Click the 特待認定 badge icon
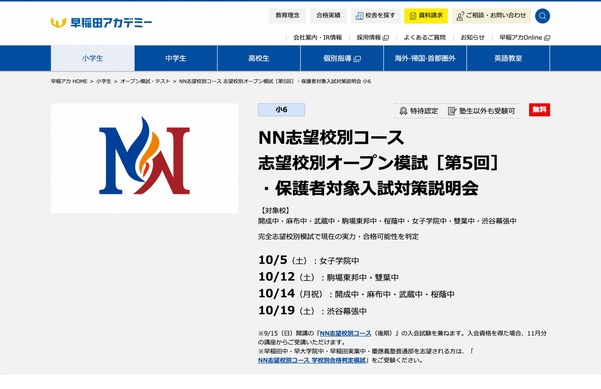 pyautogui.click(x=403, y=111)
